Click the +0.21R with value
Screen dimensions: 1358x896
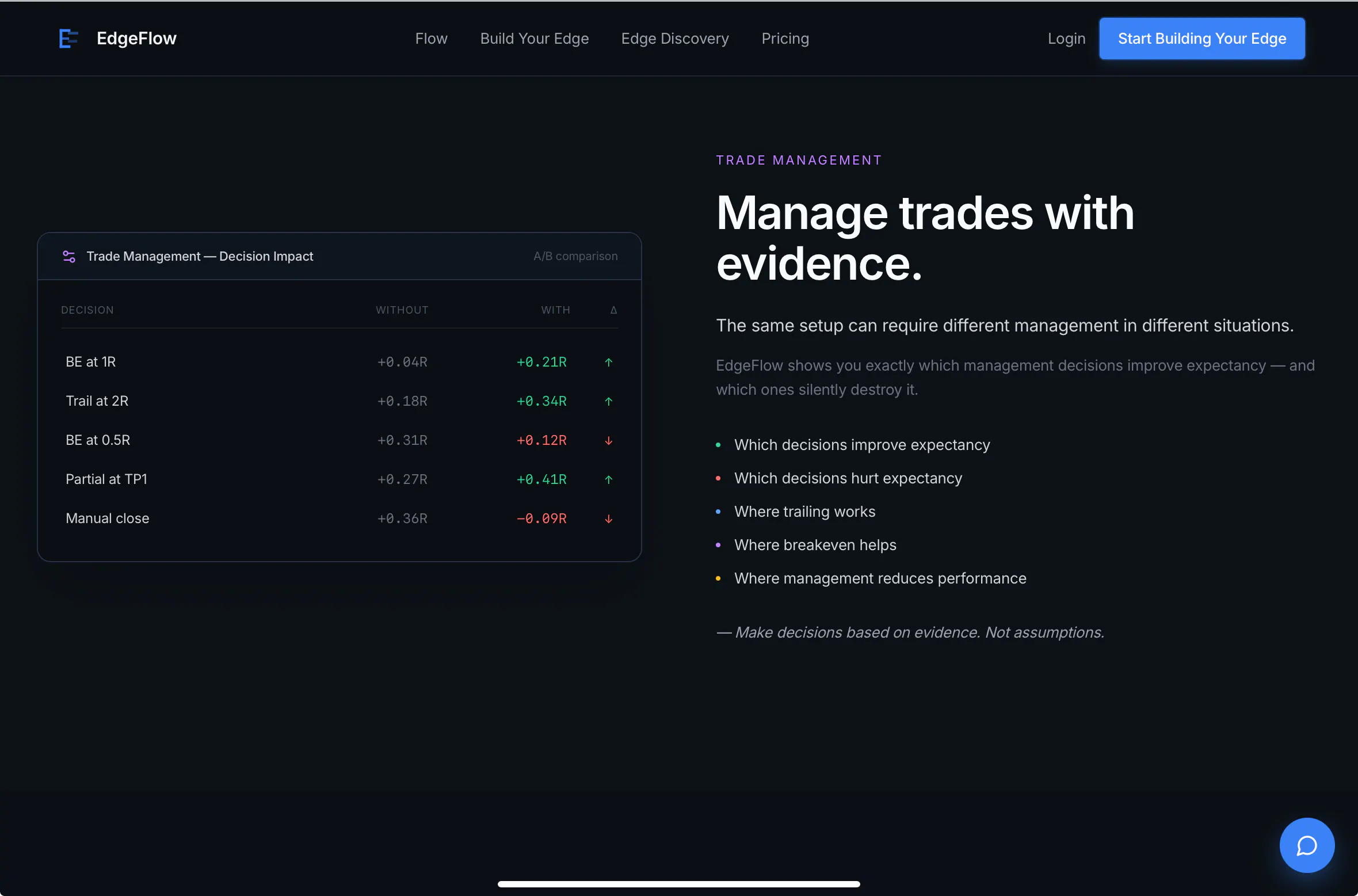coord(541,362)
